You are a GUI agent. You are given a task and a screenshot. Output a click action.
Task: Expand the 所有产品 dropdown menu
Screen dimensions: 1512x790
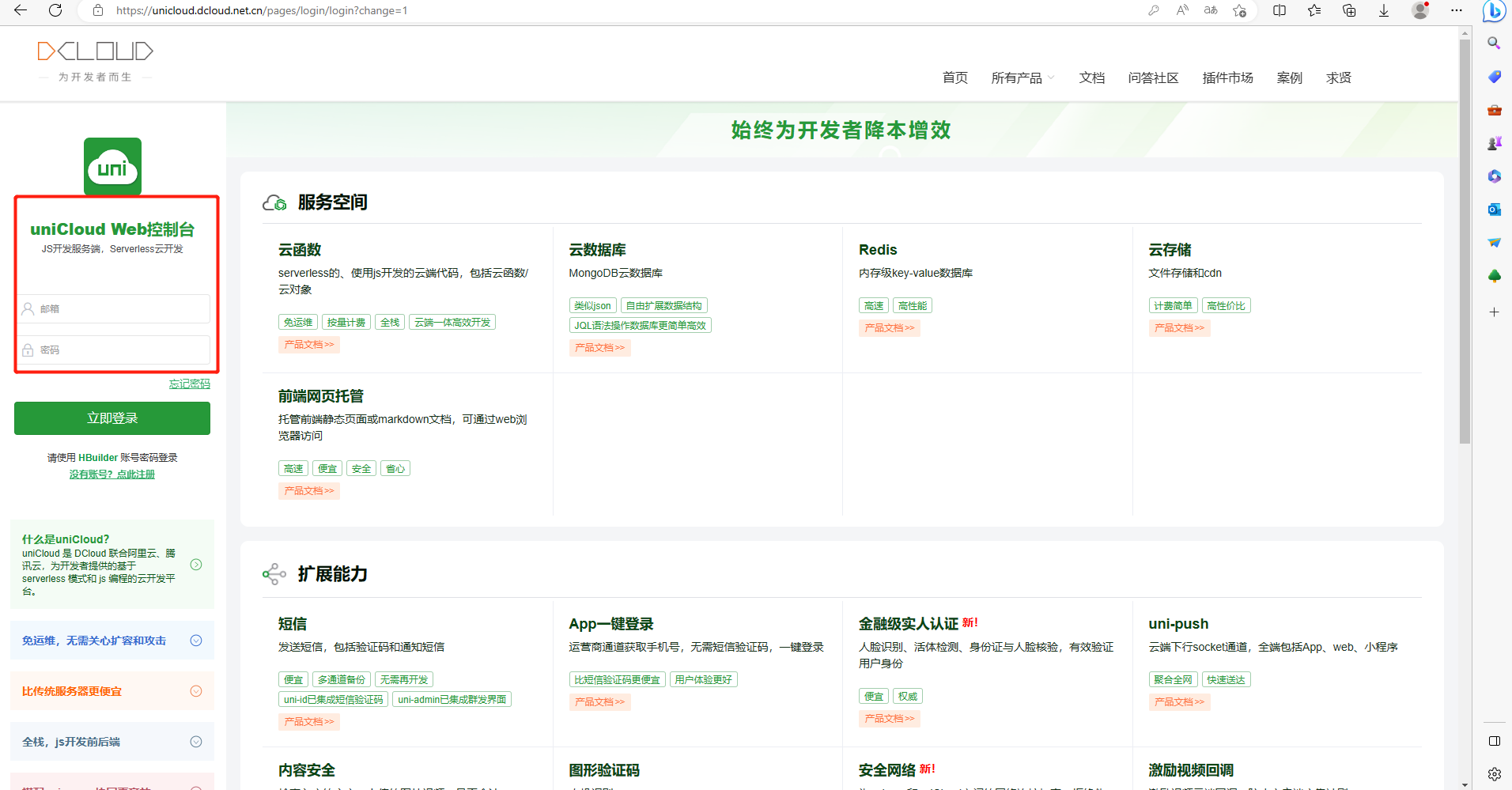tap(1022, 77)
